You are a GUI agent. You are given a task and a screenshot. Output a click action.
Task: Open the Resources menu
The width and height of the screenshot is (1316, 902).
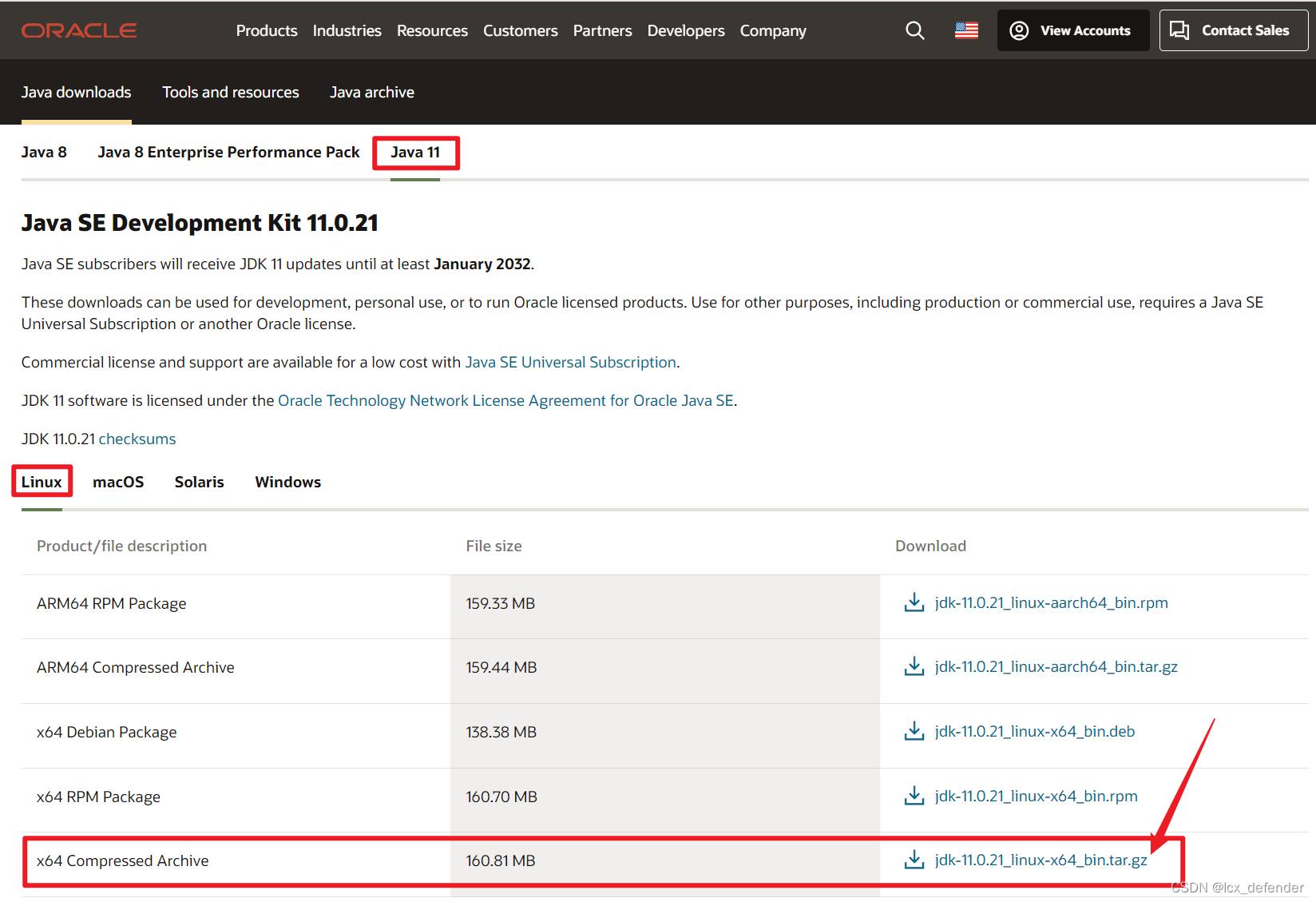(x=432, y=30)
